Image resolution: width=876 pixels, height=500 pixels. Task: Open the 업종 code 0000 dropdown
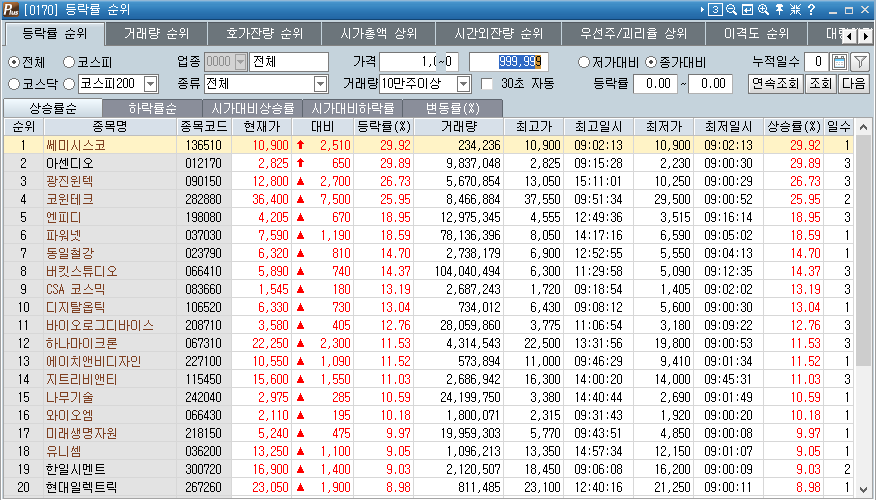point(240,61)
